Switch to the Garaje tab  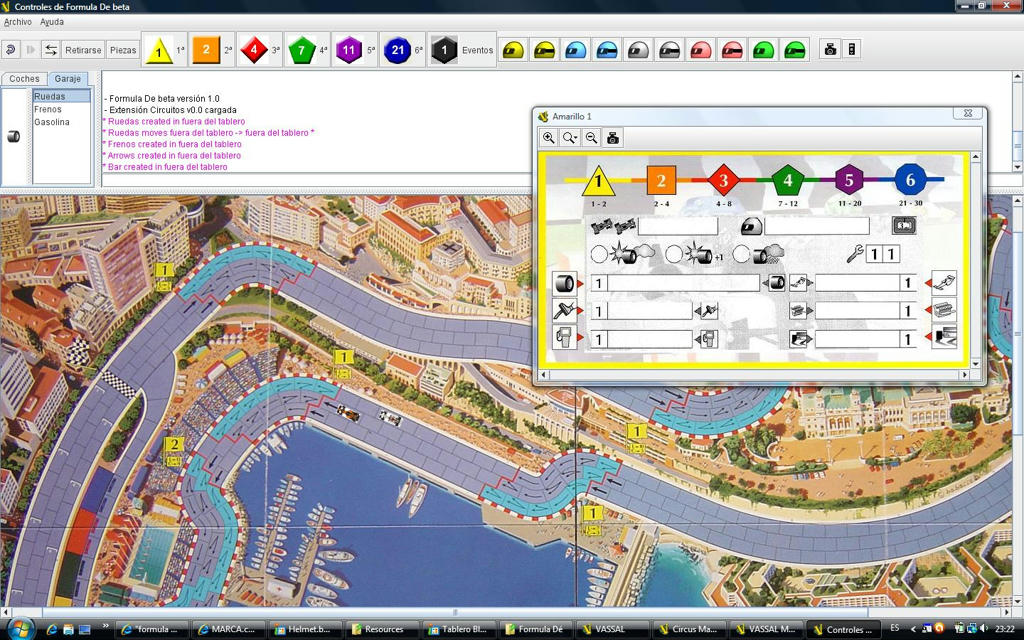(67, 78)
